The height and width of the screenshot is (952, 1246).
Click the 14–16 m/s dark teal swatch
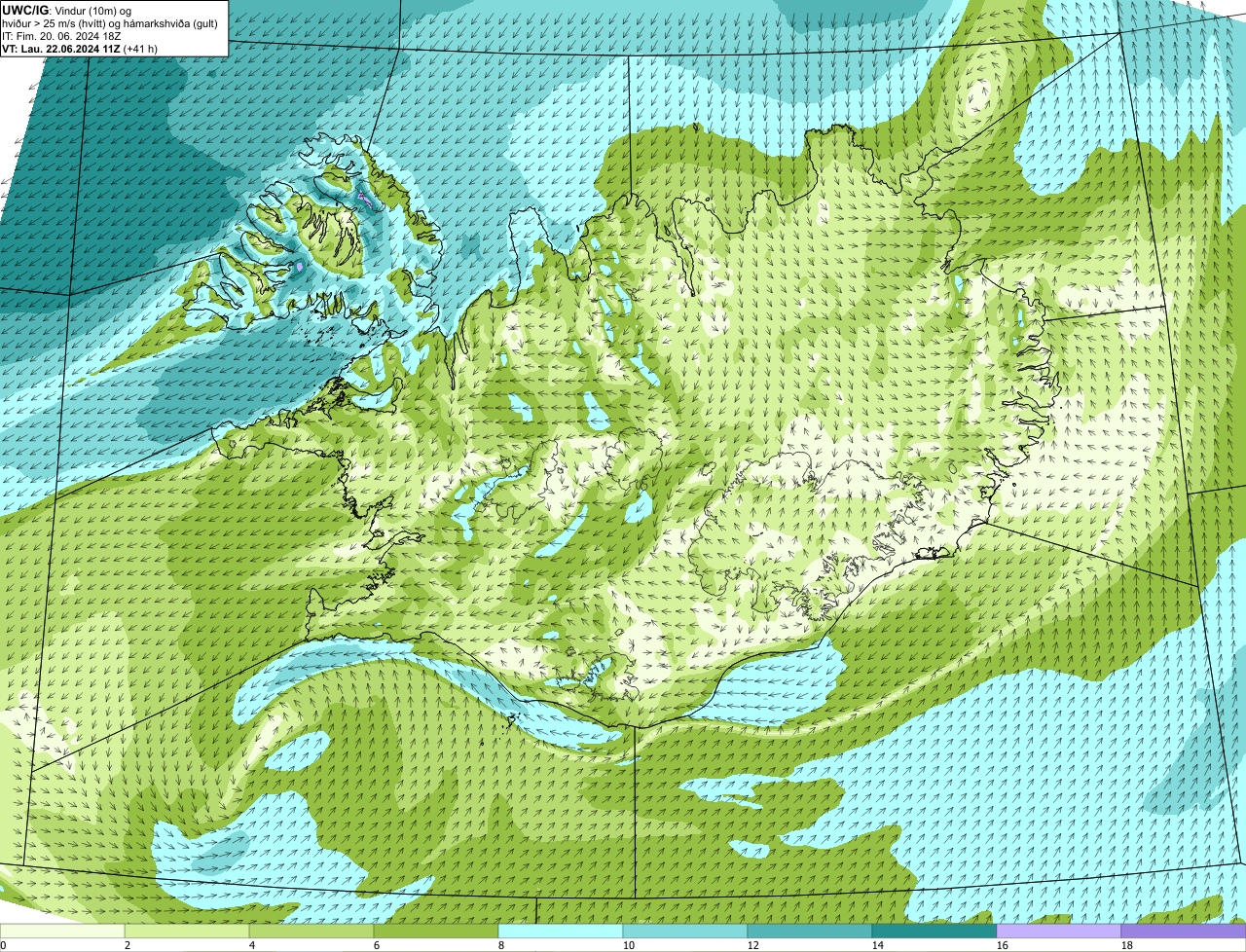coord(934,931)
